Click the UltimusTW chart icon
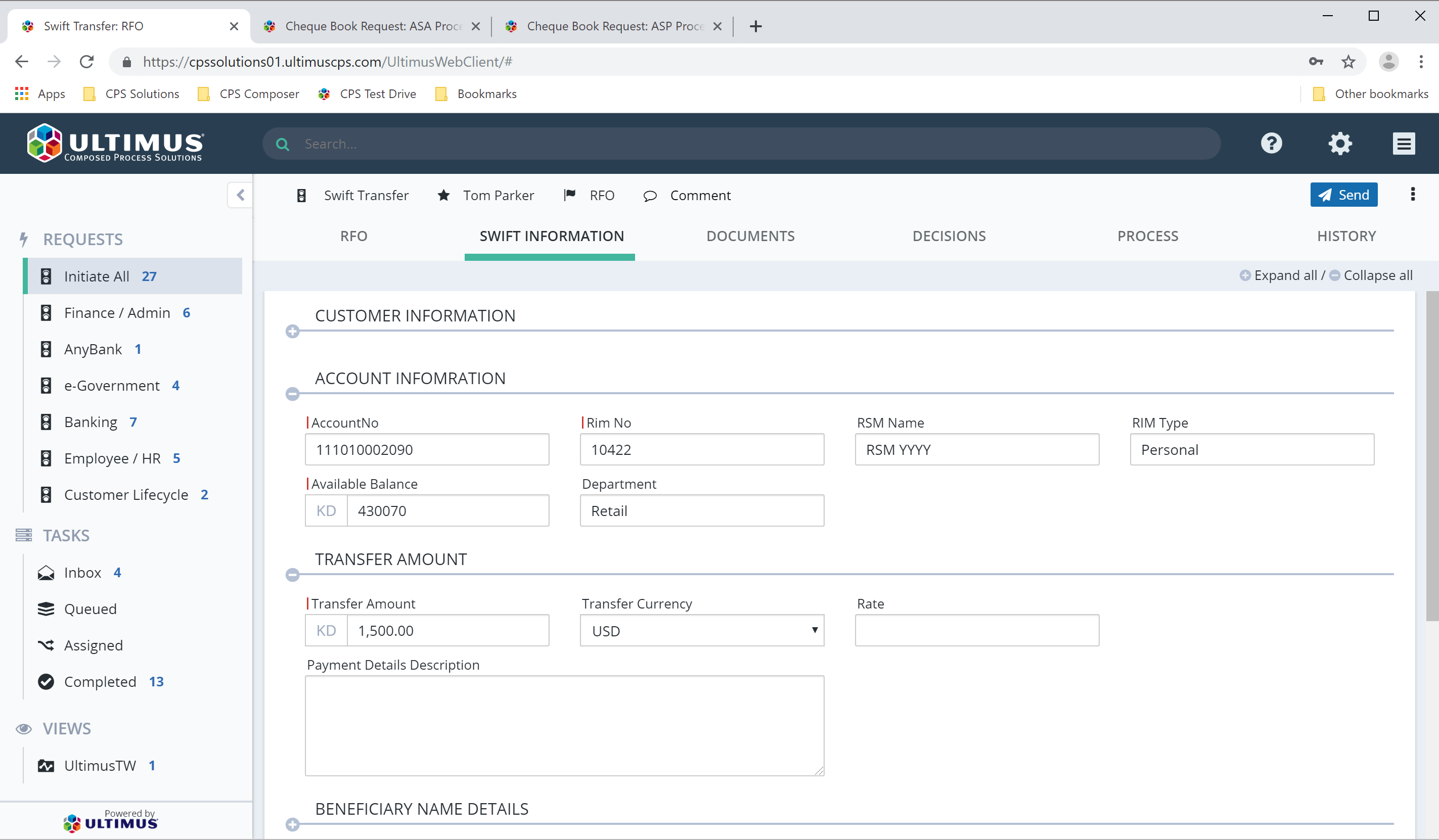Screen dimensions: 1439x840 tap(46, 765)
